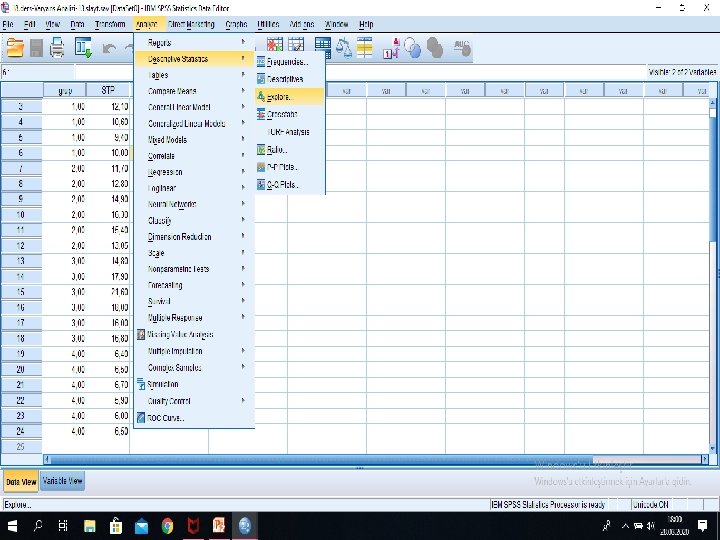Expand Nonparametric Tests submenu
The height and width of the screenshot is (540, 720).
click(194, 269)
